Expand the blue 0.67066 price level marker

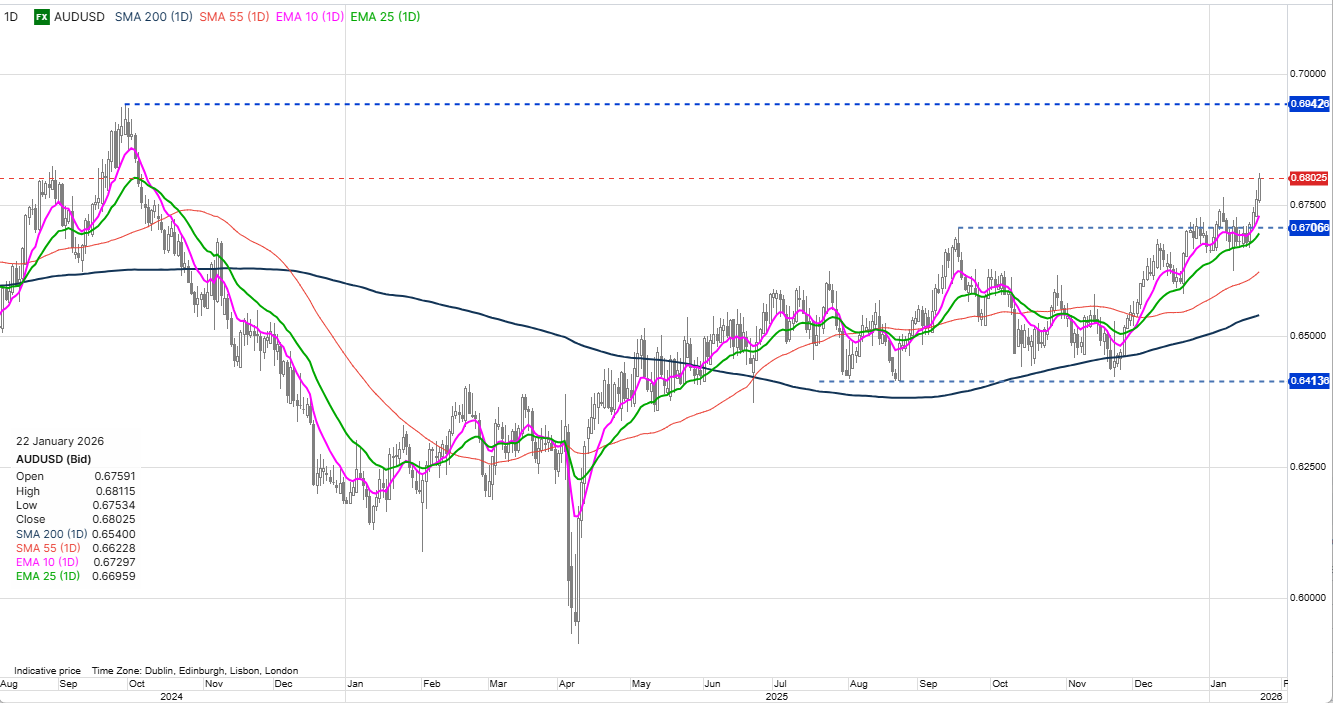1310,228
